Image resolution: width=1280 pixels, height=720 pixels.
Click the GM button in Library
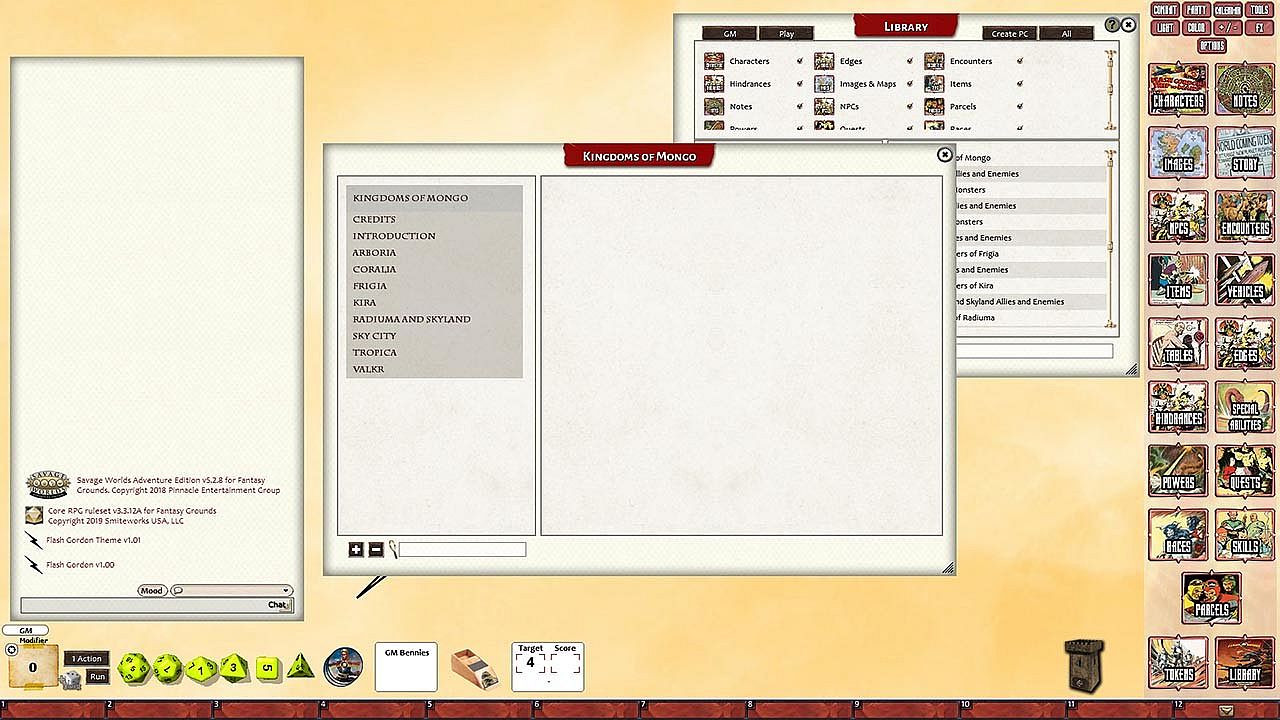click(730, 34)
